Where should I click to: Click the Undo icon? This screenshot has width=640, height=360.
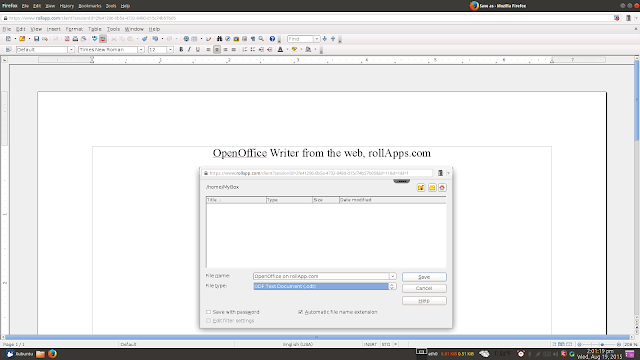click(x=155, y=39)
